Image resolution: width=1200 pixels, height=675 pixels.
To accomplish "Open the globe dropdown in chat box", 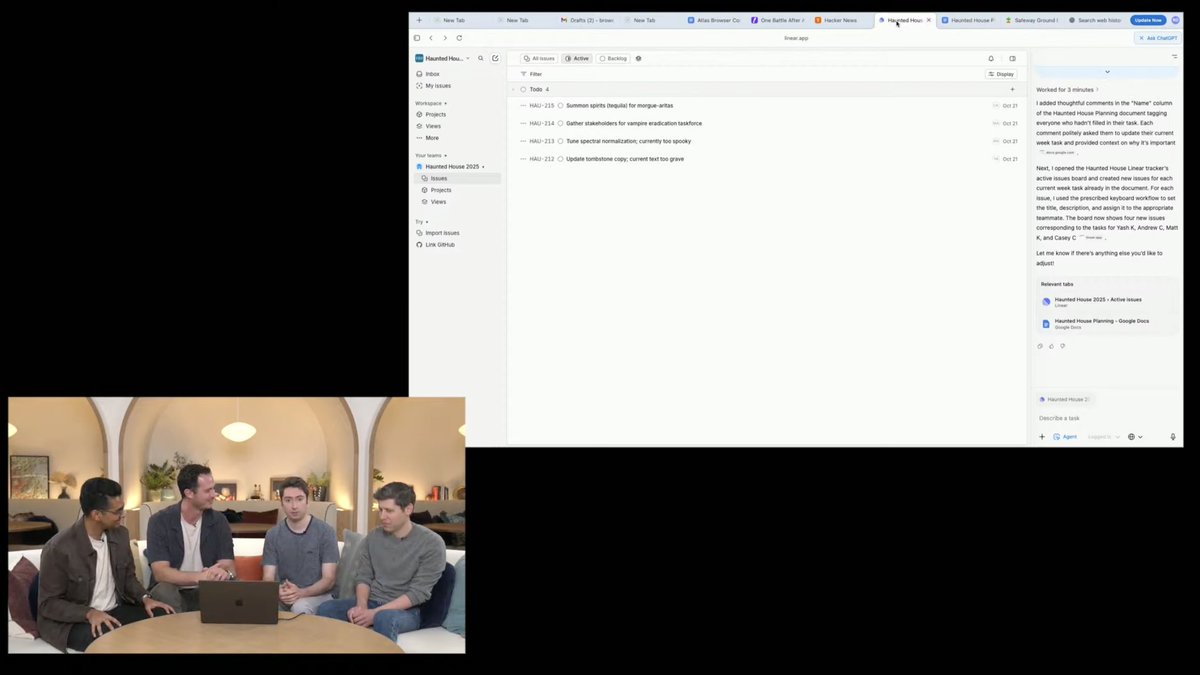I will 1135,436.
